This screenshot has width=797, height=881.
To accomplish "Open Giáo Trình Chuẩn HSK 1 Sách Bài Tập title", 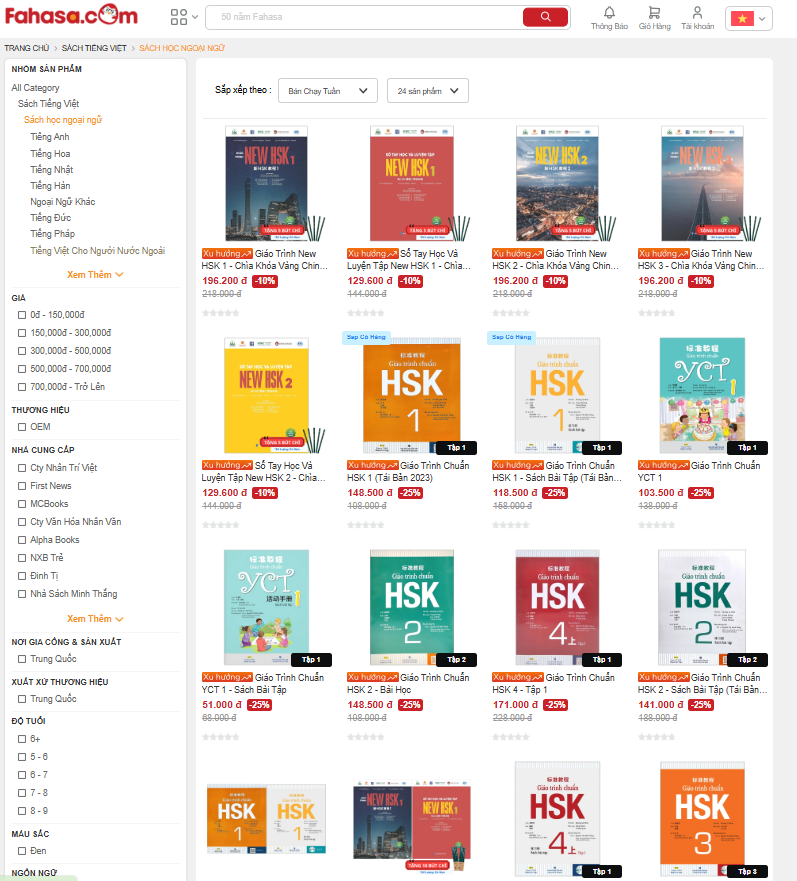I will [556, 471].
